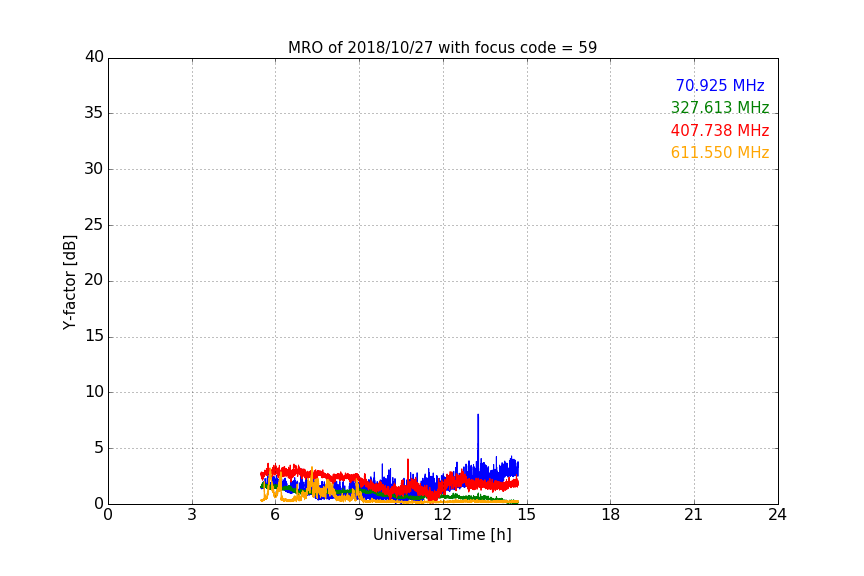
Task: Click the red spike near 10.7 h
Action: point(408,470)
